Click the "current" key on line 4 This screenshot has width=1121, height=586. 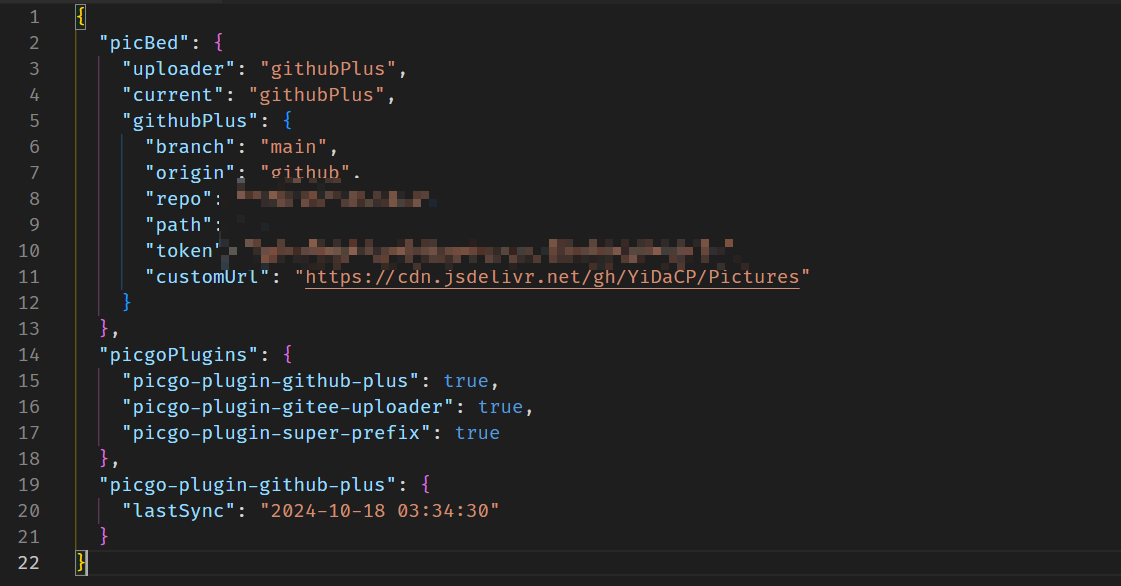tap(172, 94)
